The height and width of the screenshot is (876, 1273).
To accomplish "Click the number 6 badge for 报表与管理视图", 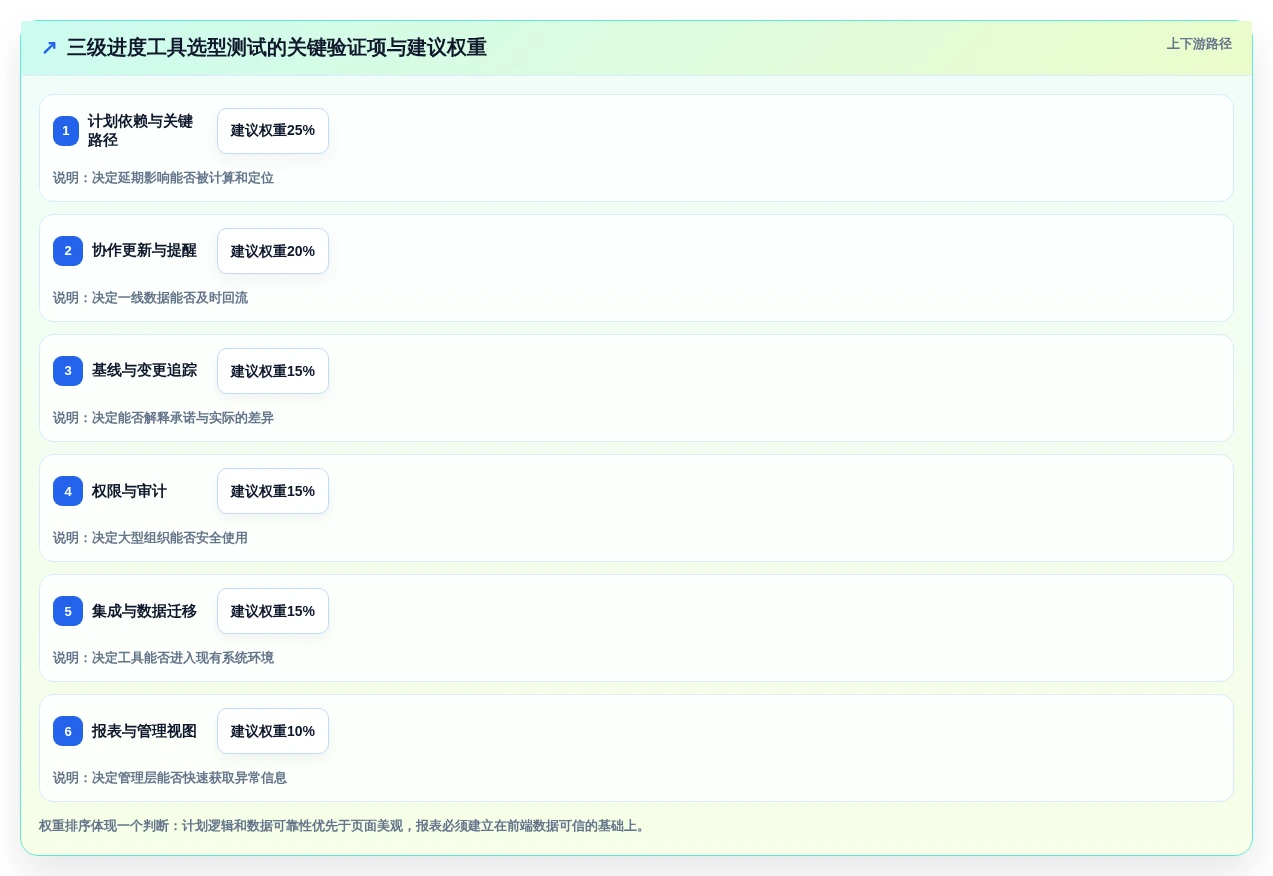I will click(x=68, y=731).
